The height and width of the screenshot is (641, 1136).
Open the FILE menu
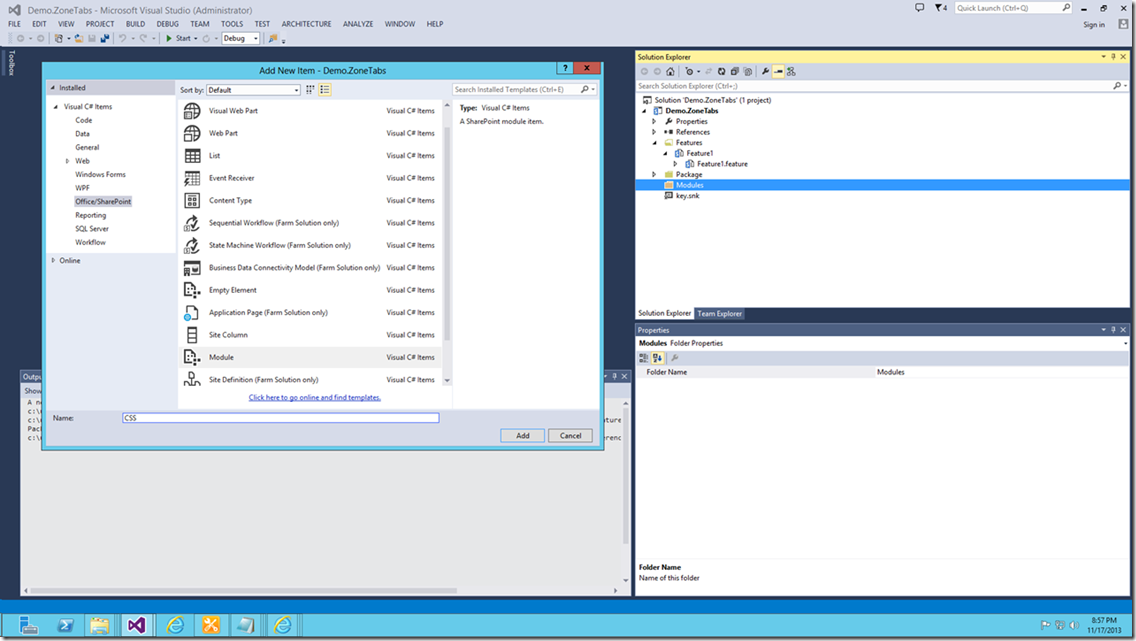pos(14,24)
